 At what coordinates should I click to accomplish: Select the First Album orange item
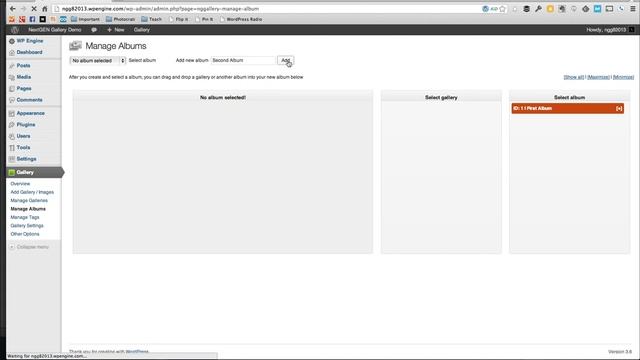[x=568, y=109]
